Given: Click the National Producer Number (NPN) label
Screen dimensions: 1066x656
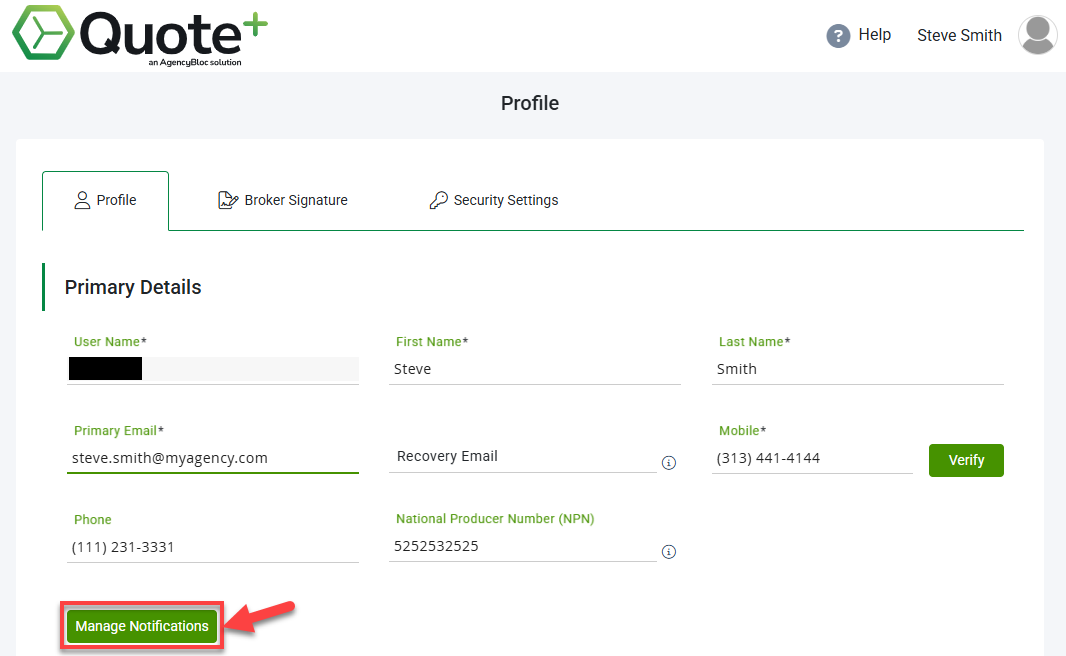Looking at the screenshot, I should (495, 519).
